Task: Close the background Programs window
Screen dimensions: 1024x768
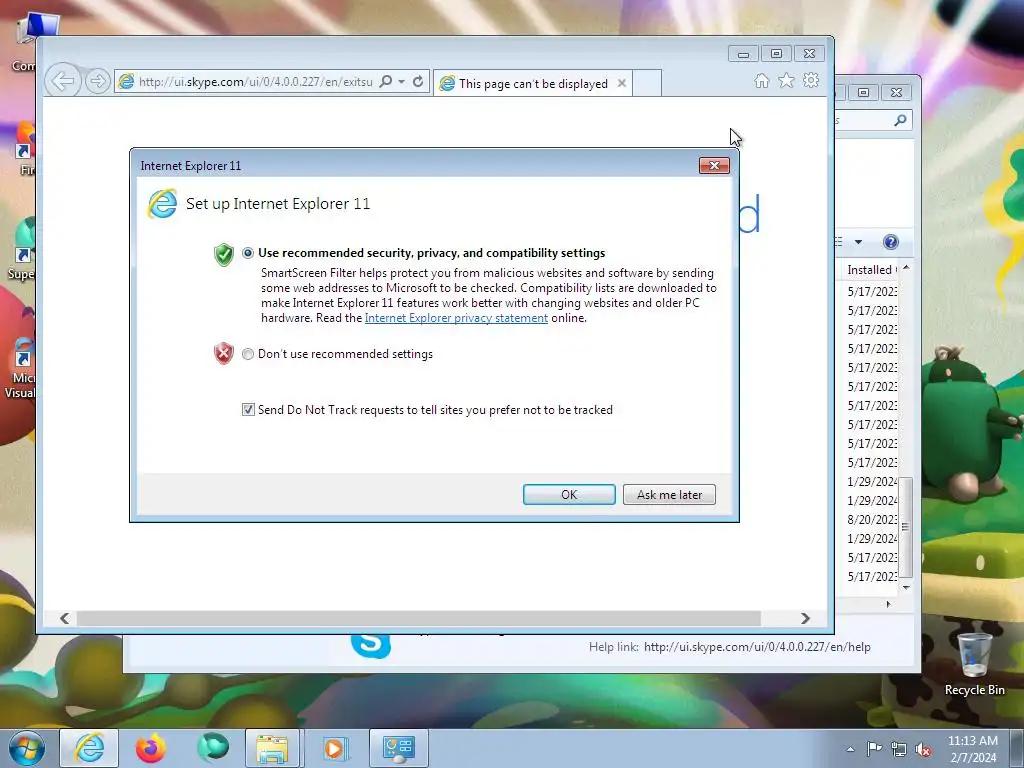Action: tap(897, 93)
